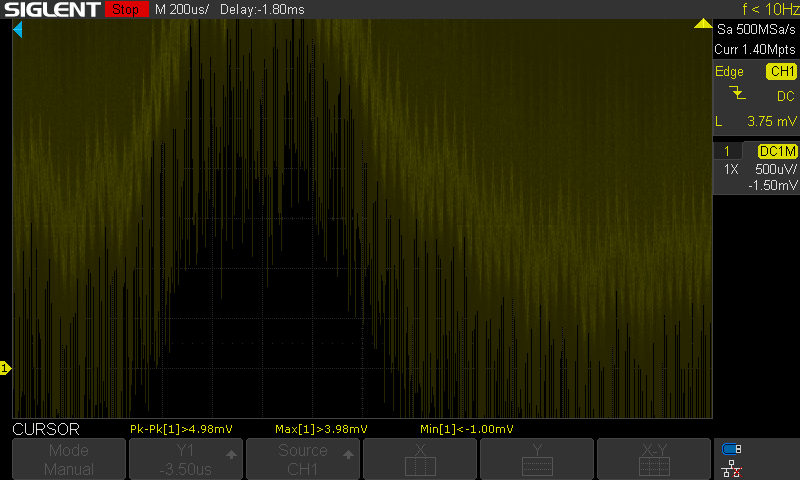Viewport: 800px width, 480px height.
Task: Click the yellow trigger level arrow marker
Action: pyautogui.click(x=703, y=23)
